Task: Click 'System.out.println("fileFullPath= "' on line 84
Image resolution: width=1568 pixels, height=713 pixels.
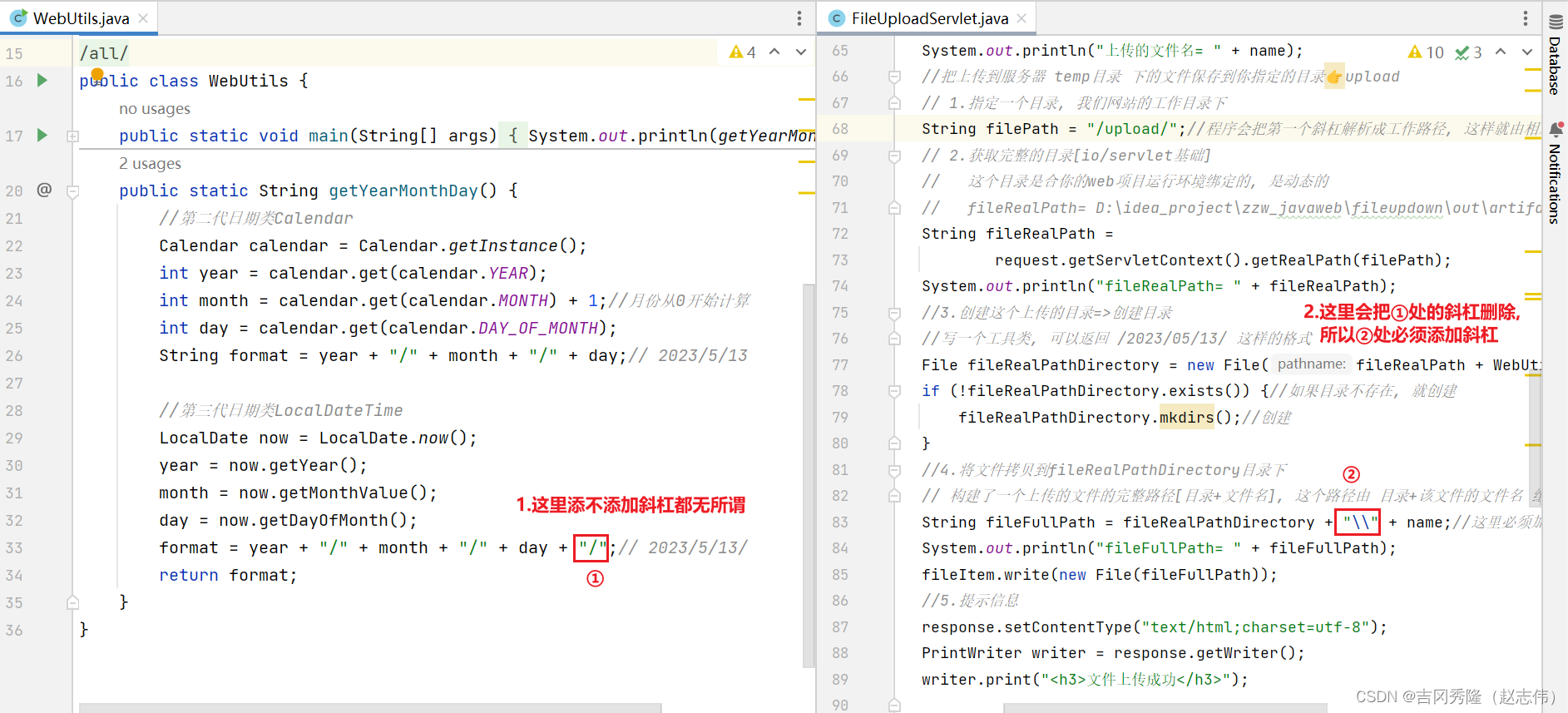Action: 1082,548
